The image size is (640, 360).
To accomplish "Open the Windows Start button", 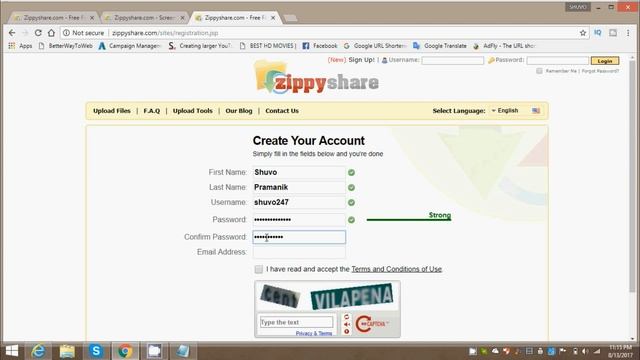I will [12, 351].
